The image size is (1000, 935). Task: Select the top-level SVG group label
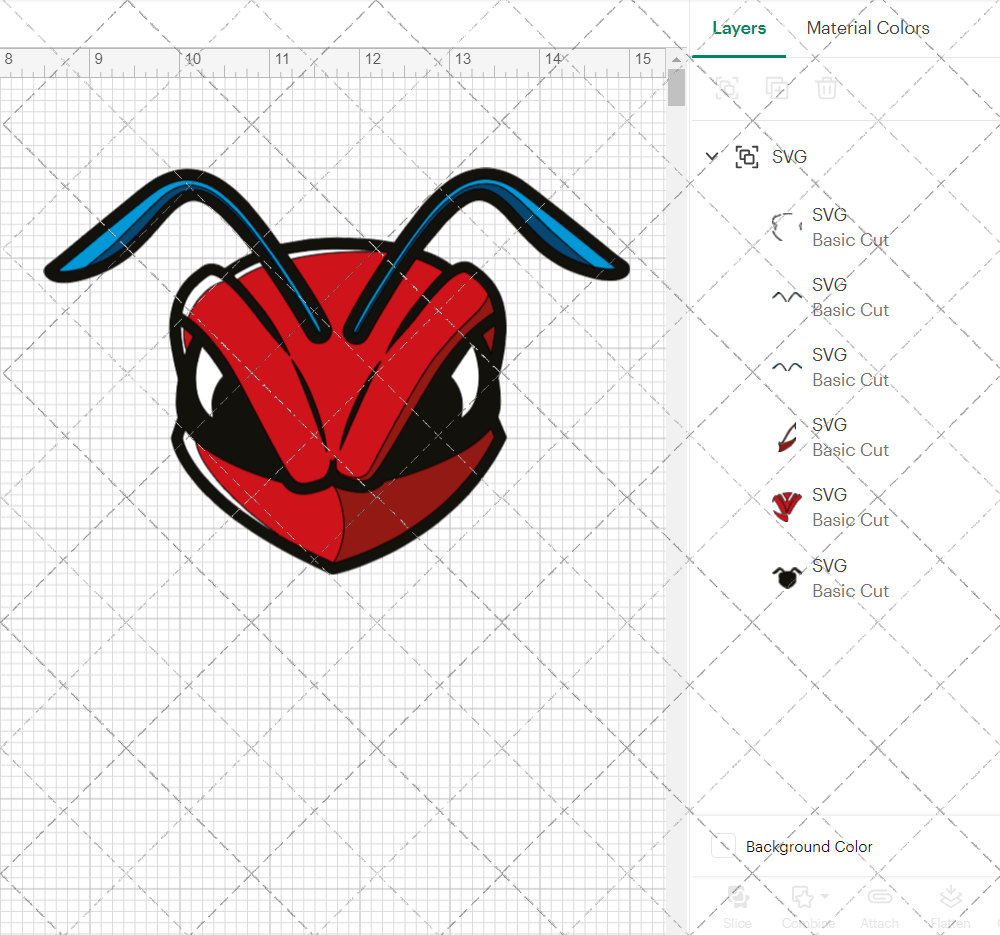(789, 157)
